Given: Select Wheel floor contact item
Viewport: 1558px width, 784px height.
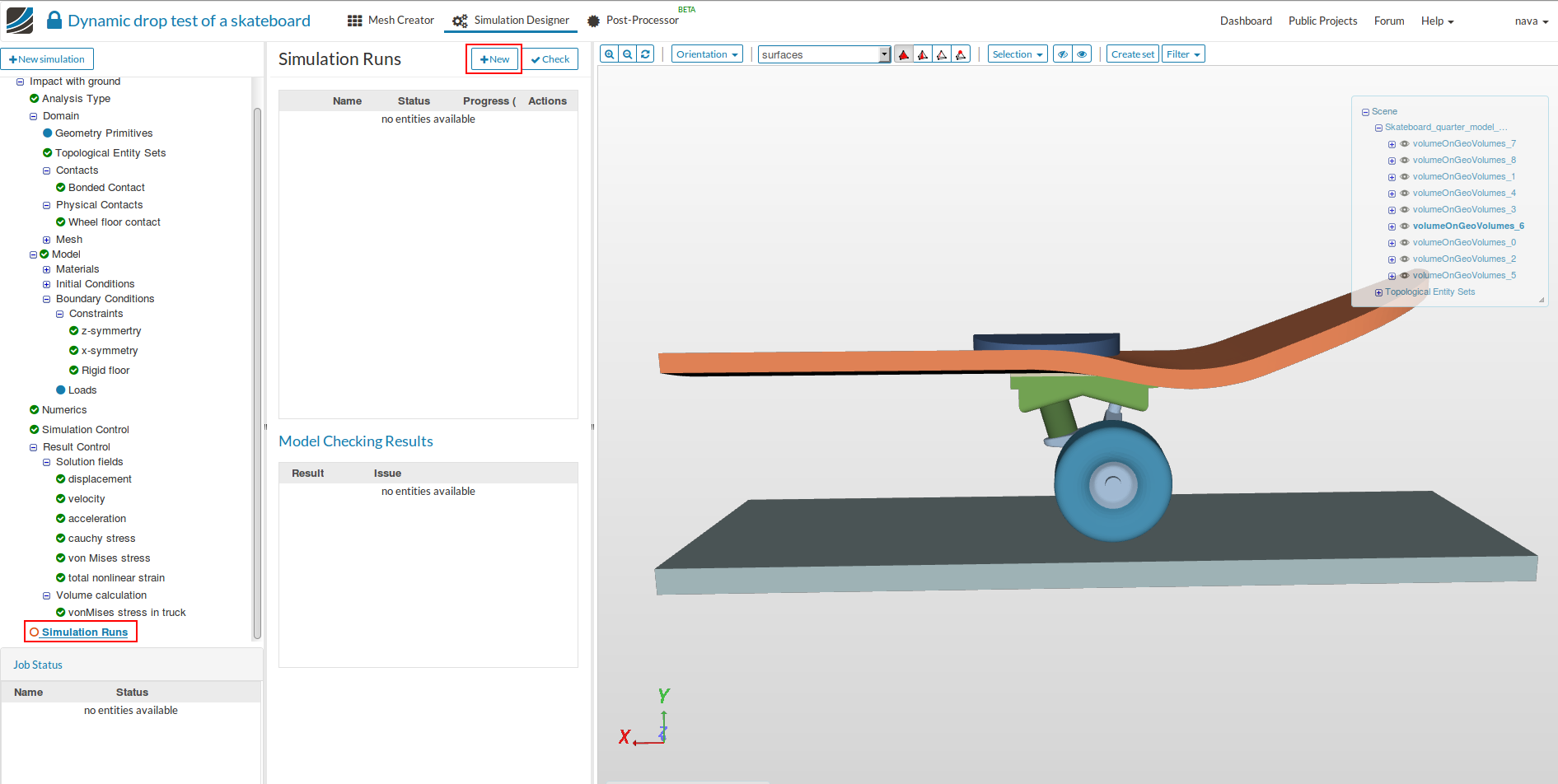Looking at the screenshot, I should point(115,222).
